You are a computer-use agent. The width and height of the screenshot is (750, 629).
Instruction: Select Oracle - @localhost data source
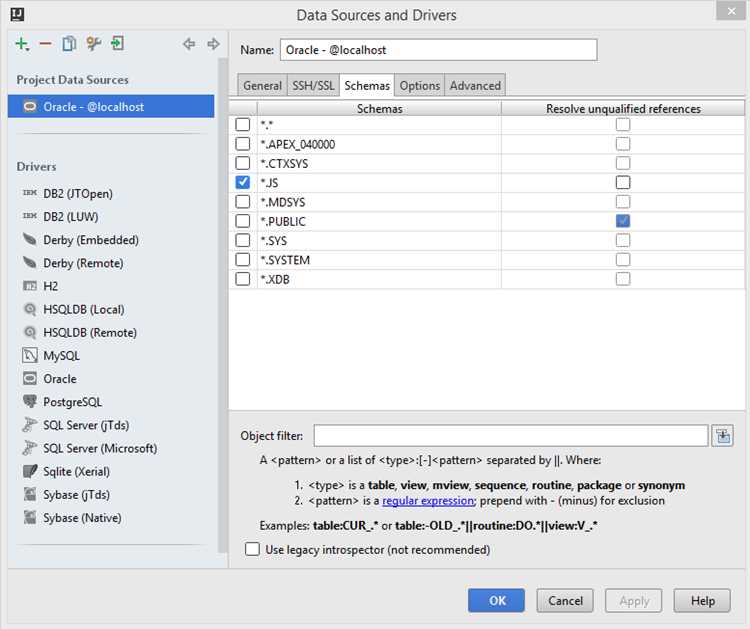[111, 107]
